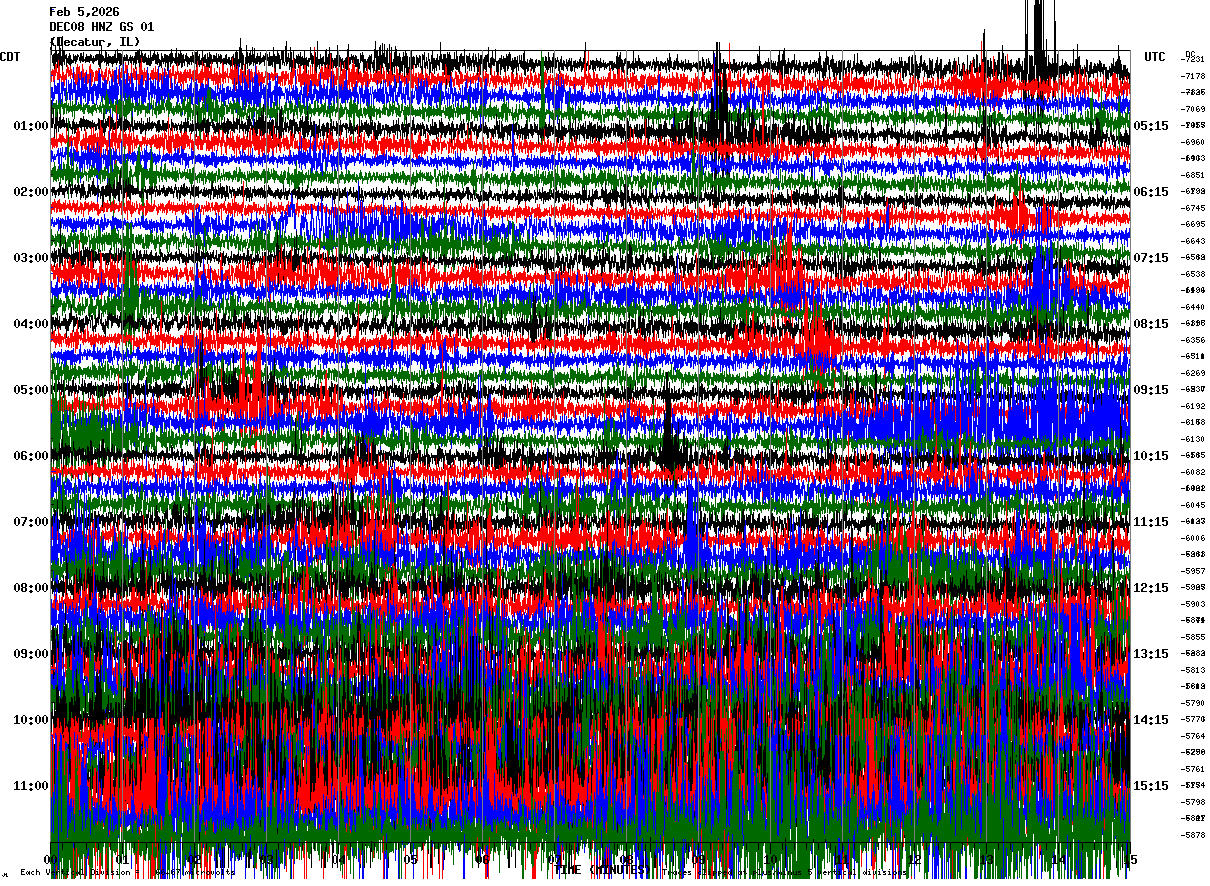This screenshot has height=886, width=1210.
Task: Click the location text "(Decatur, IL)"
Action: click(95, 41)
